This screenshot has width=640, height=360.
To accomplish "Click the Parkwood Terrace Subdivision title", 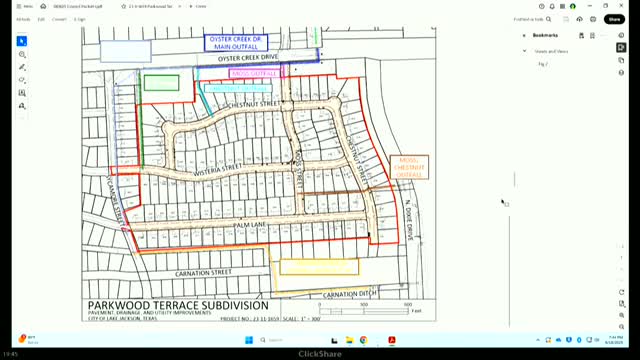I will [x=178, y=306].
